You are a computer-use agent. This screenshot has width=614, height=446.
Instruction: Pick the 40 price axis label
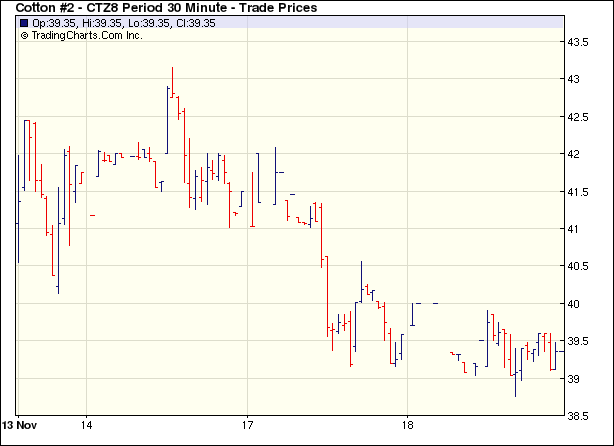[575, 304]
